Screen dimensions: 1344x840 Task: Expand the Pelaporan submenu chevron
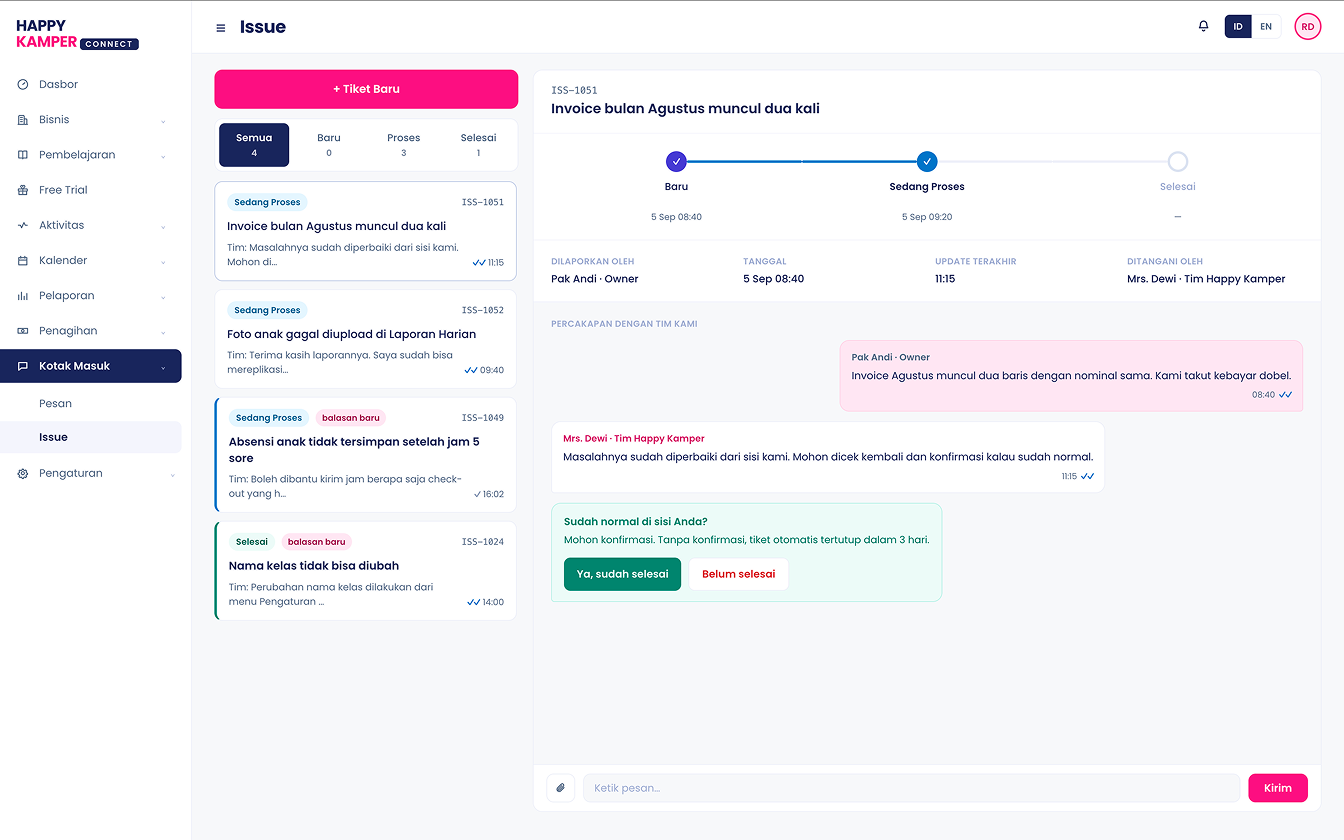pyautogui.click(x=163, y=297)
